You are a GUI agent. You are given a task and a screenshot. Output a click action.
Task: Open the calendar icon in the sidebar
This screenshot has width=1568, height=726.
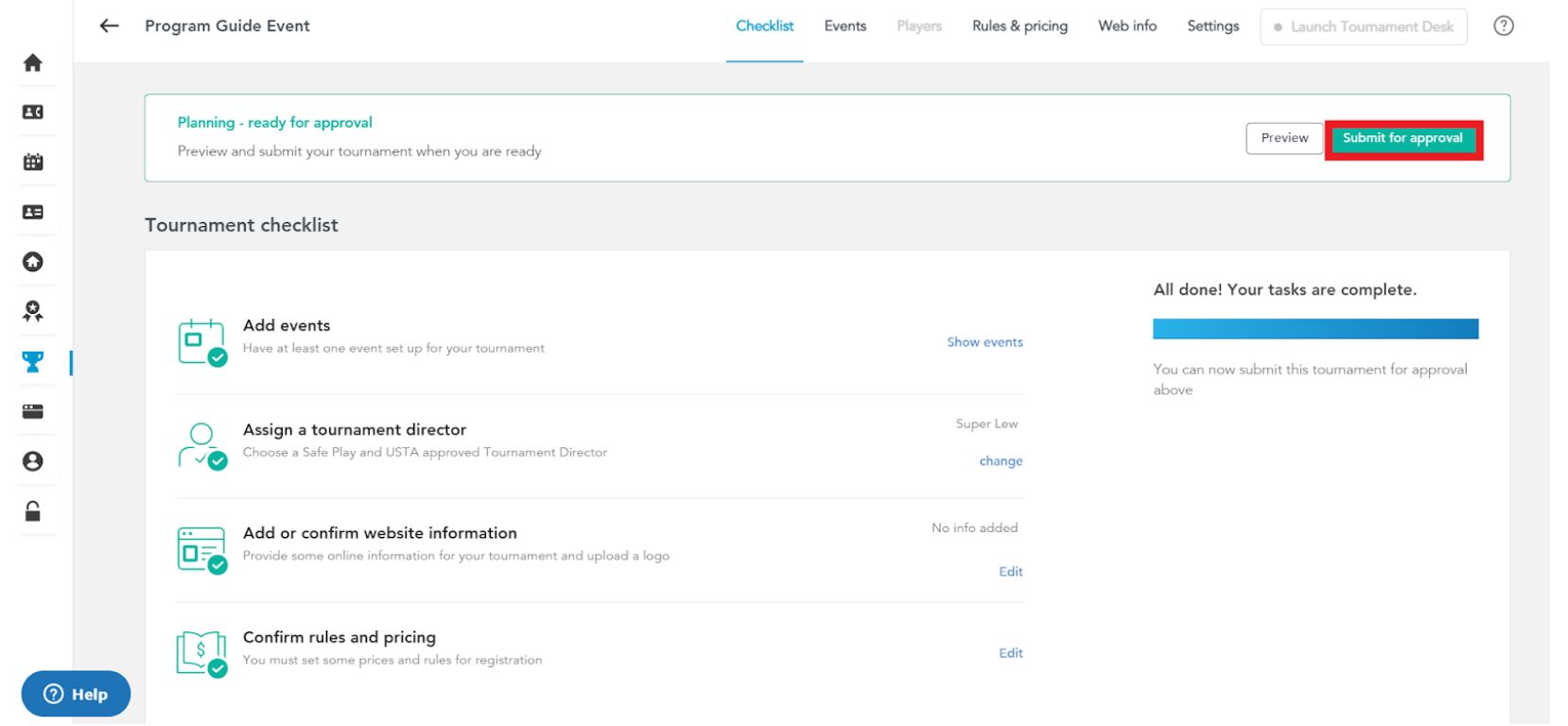coord(33,162)
